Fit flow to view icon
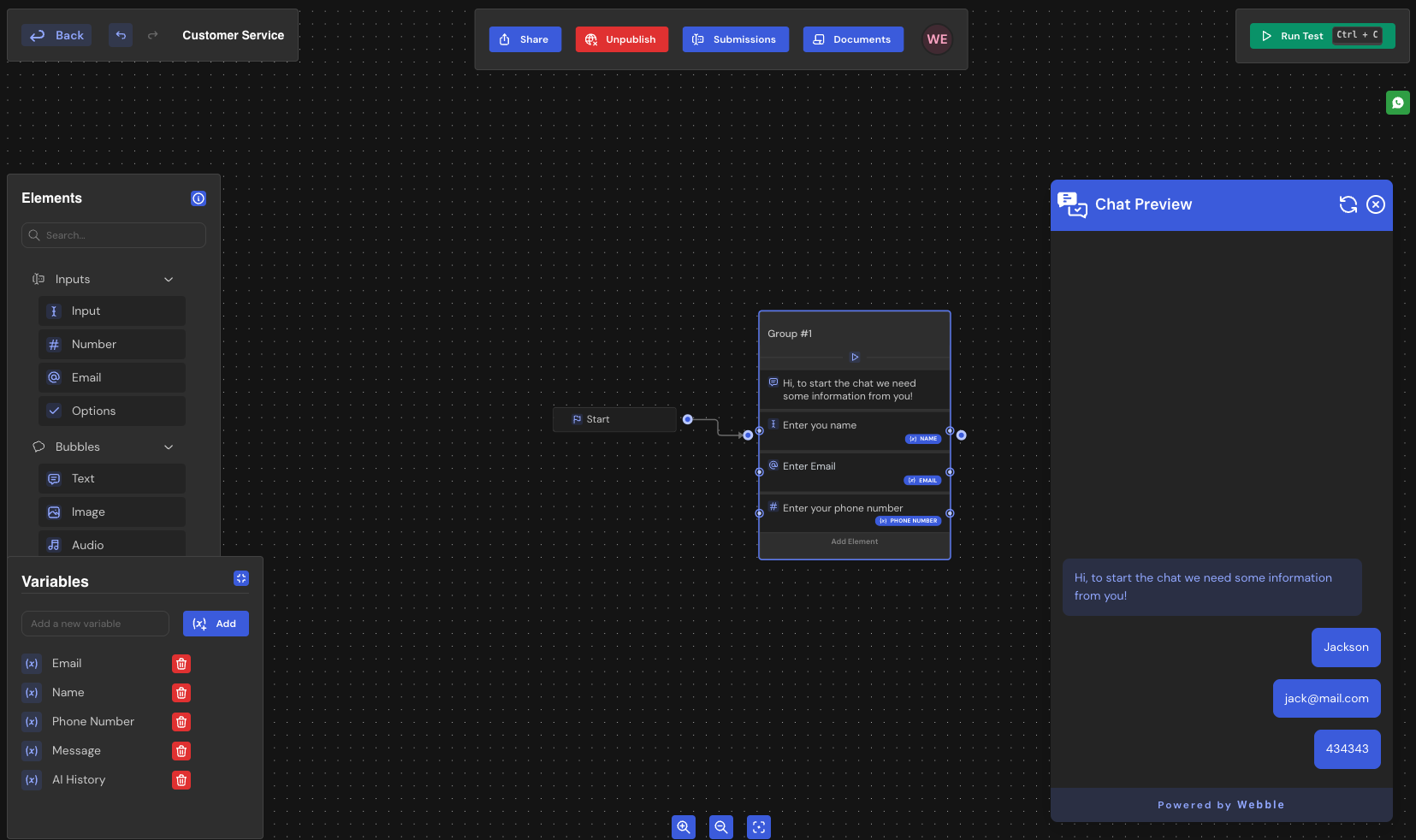Viewport: 1416px width, 840px height. tap(759, 827)
